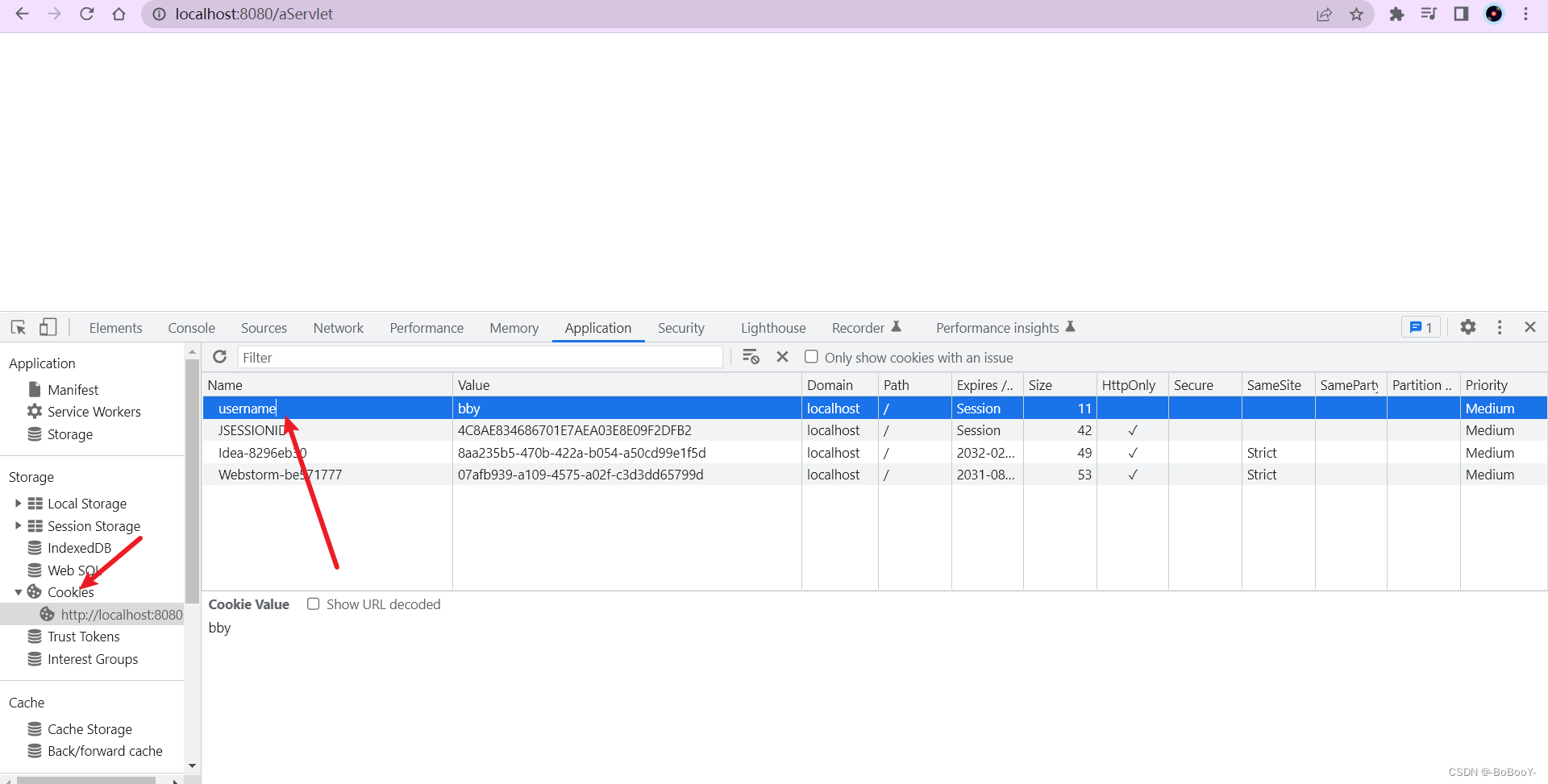Image resolution: width=1548 pixels, height=784 pixels.
Task: Open Storage under Application section
Action: pyautogui.click(x=69, y=434)
